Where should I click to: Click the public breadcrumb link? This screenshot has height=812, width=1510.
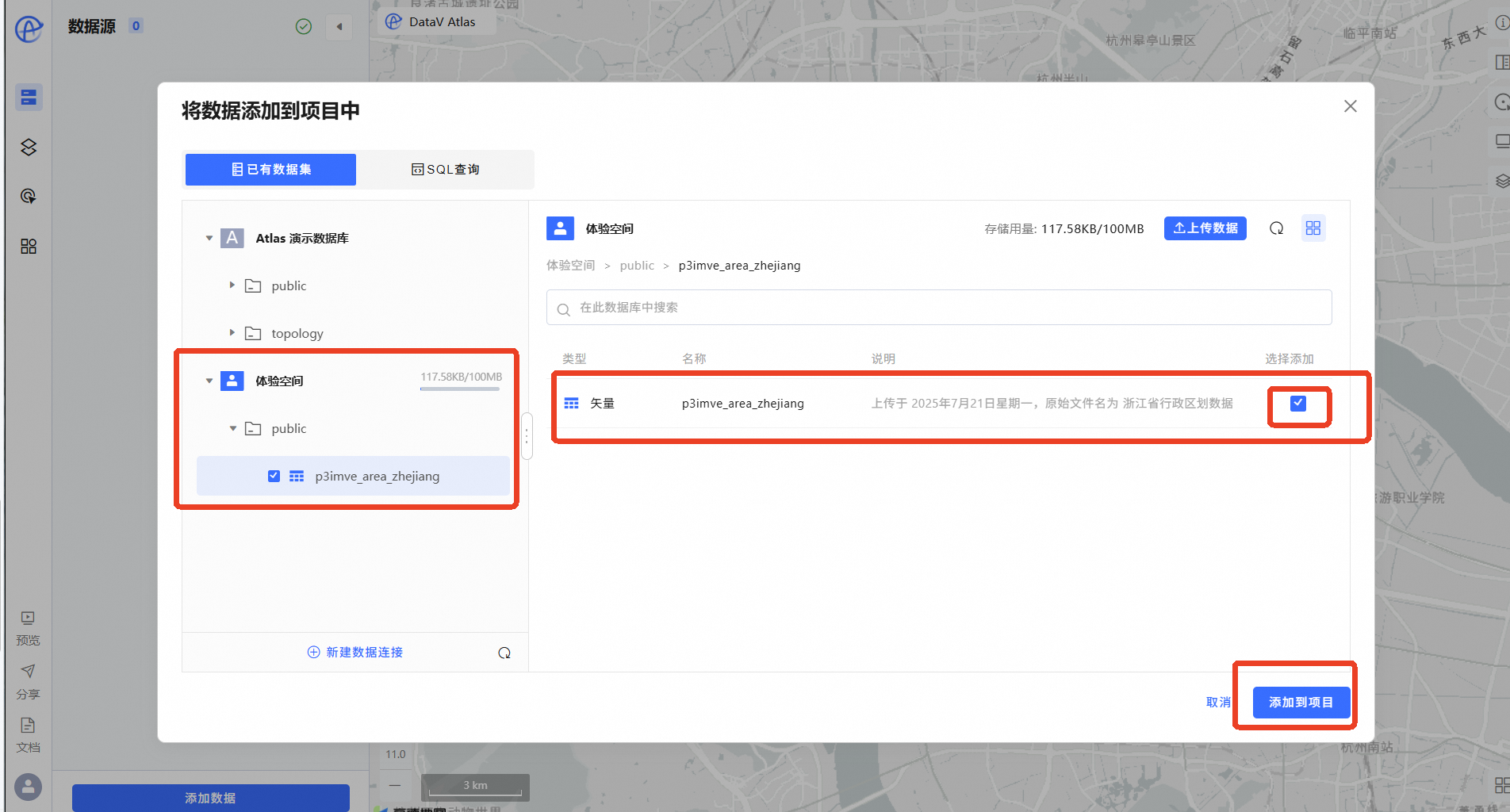click(x=637, y=266)
